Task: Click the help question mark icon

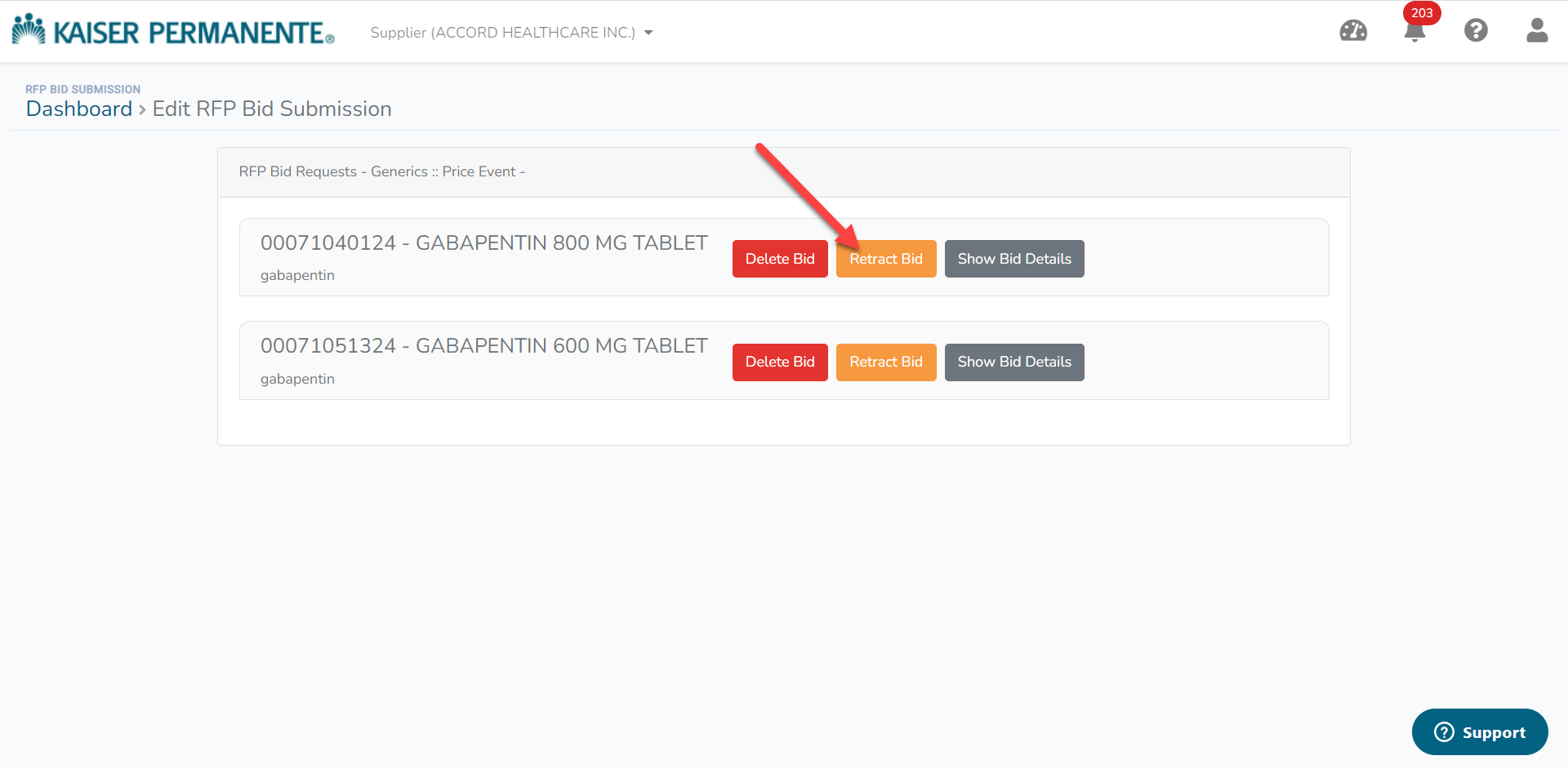Action: [x=1477, y=31]
